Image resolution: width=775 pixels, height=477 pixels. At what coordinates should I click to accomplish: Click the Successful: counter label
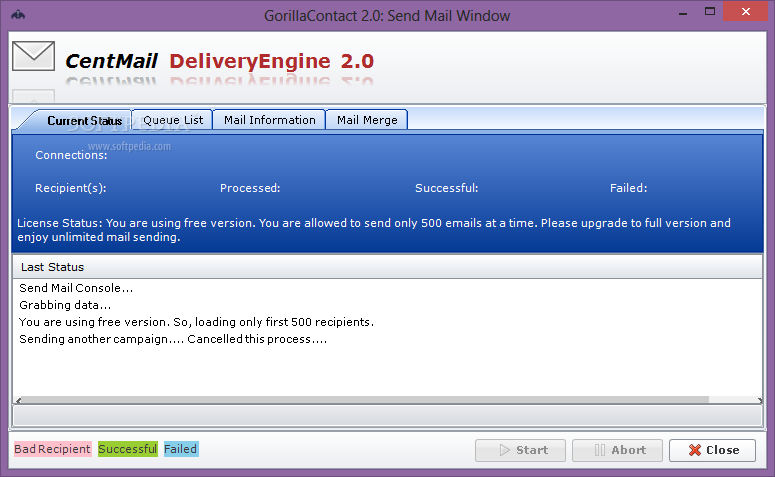(x=446, y=188)
